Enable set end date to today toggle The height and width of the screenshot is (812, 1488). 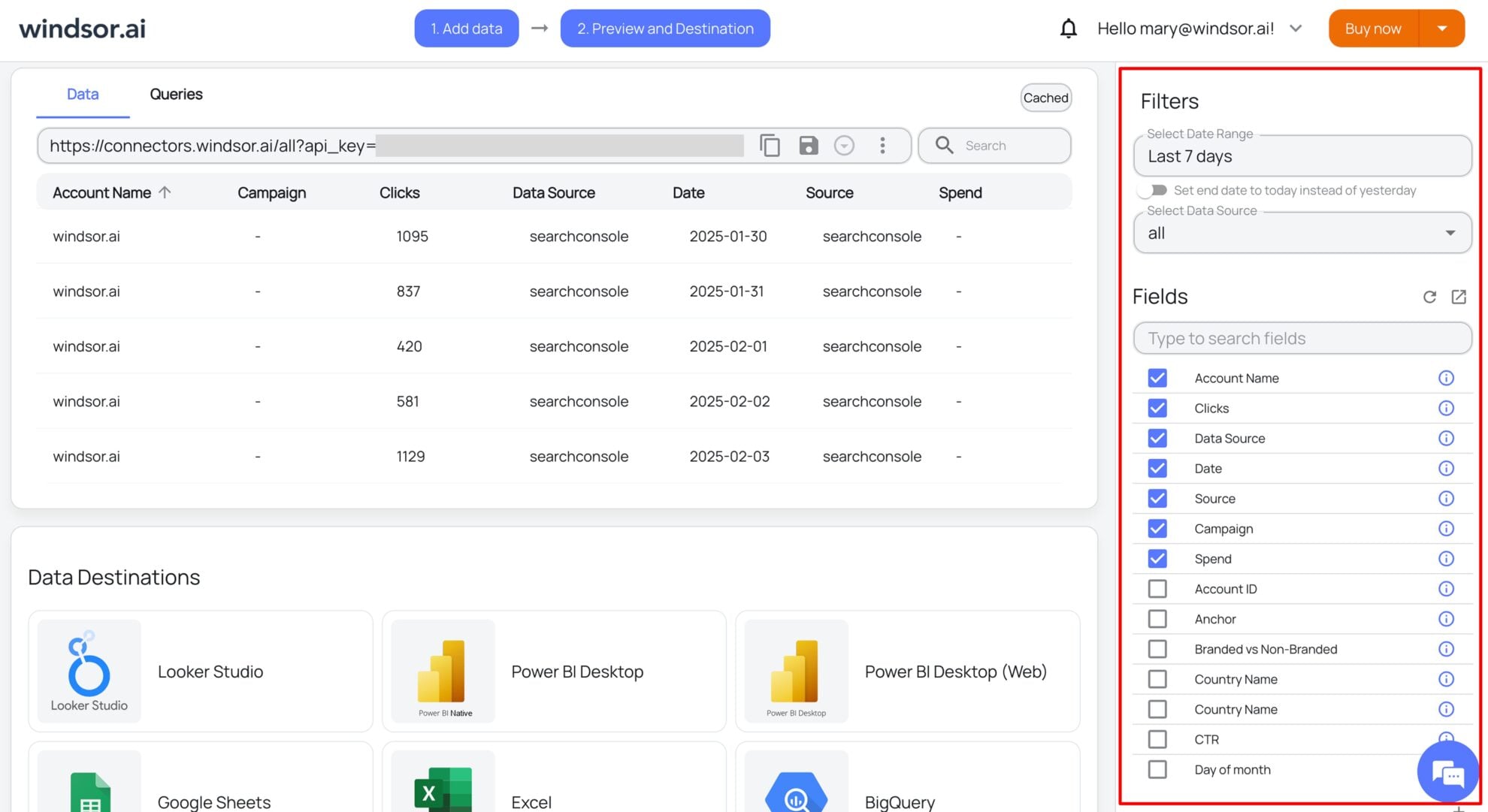pyautogui.click(x=1152, y=190)
